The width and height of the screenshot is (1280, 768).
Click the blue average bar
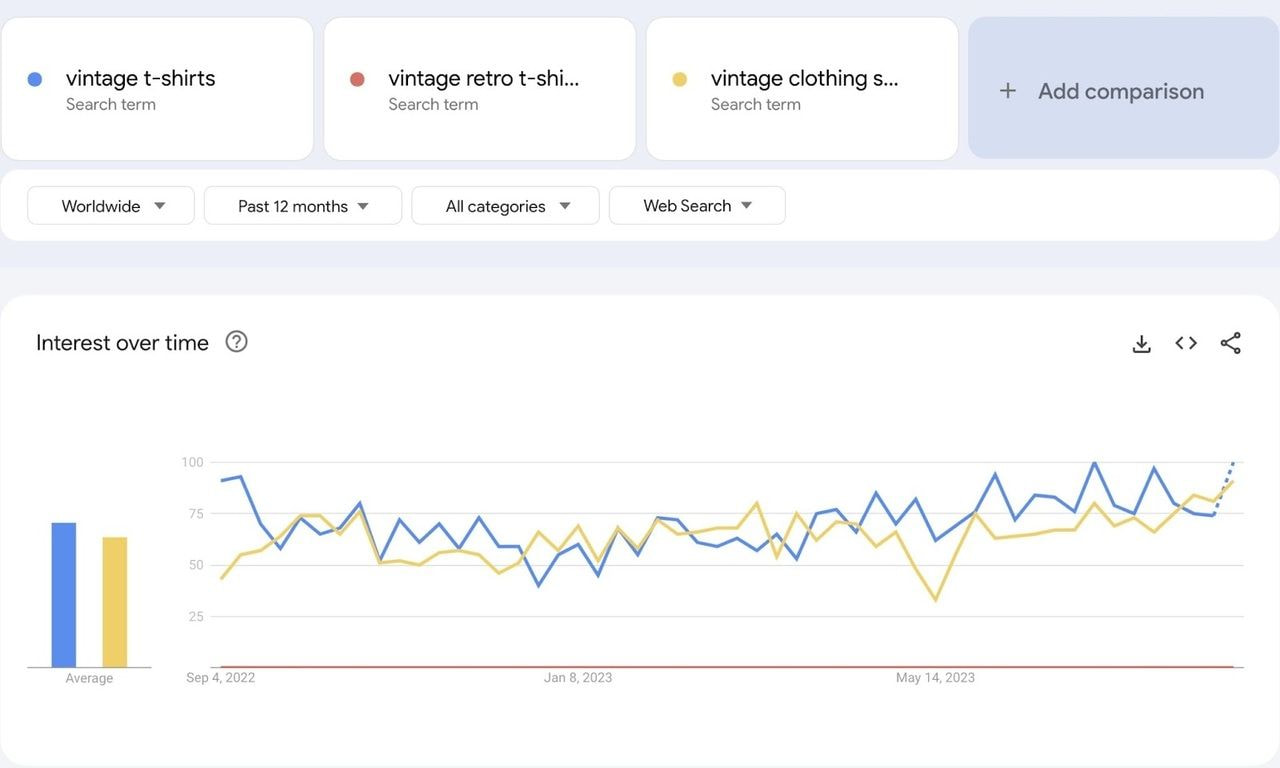point(64,595)
